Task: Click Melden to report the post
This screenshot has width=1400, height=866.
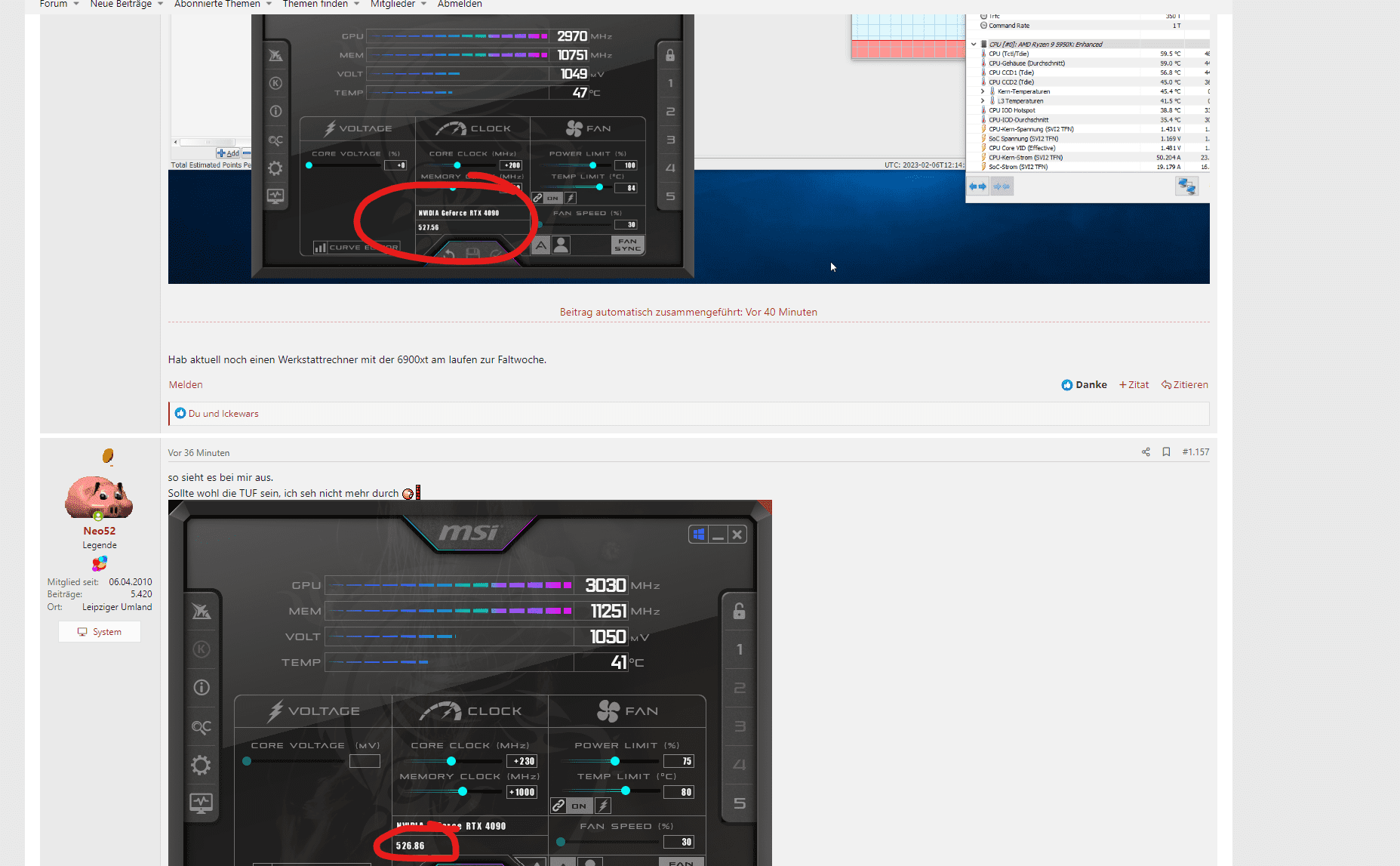Action: pyautogui.click(x=186, y=384)
